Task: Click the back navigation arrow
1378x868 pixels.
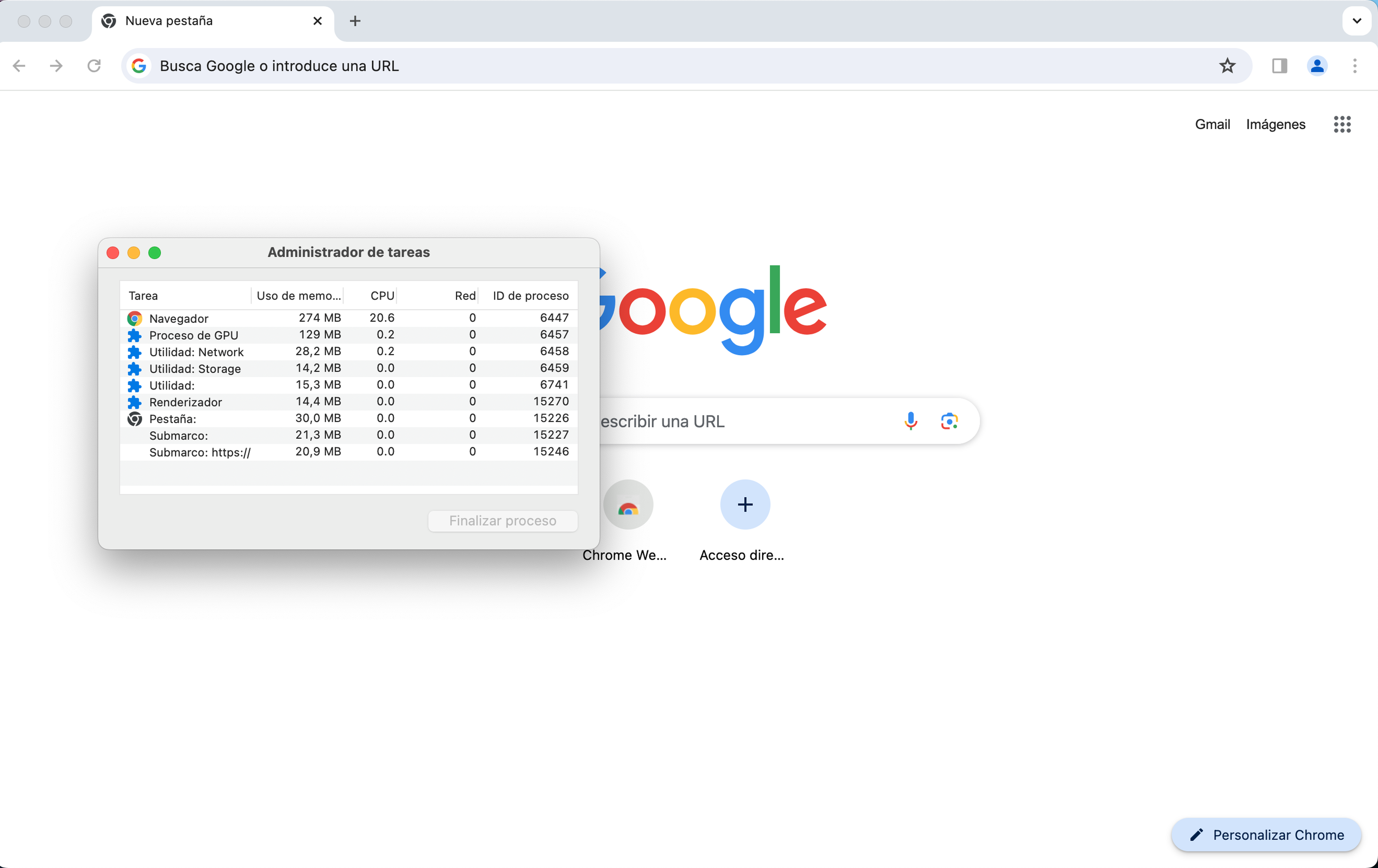Action: 19,66
